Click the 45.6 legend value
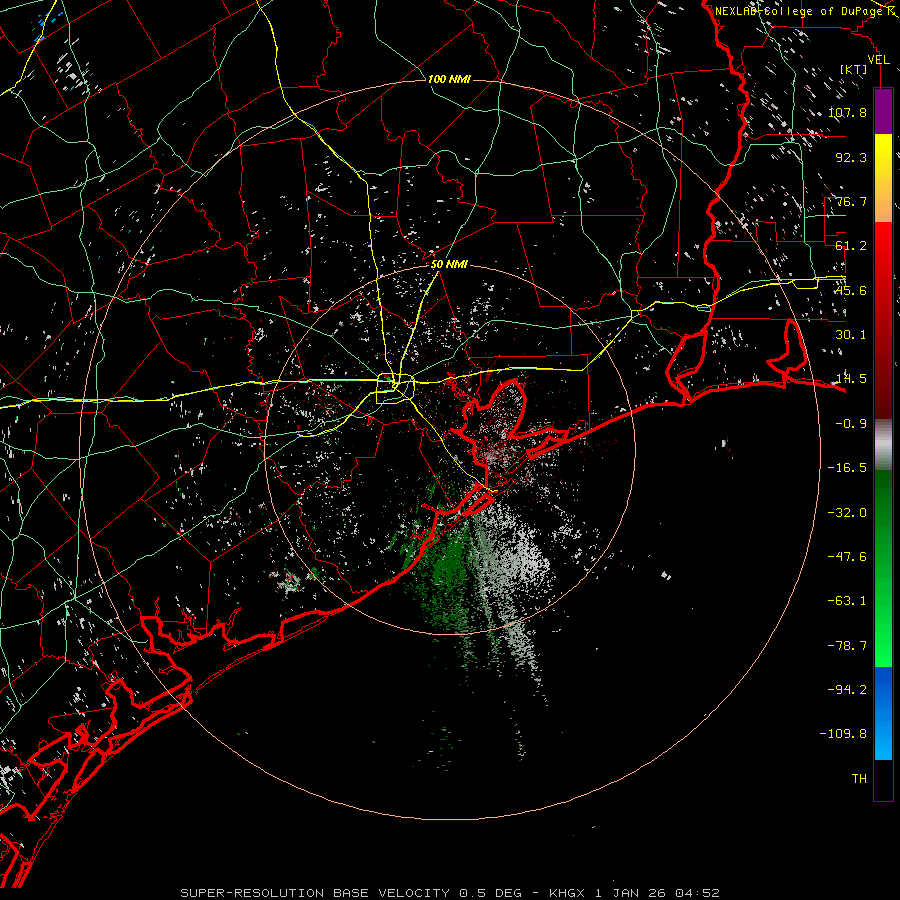 851,290
